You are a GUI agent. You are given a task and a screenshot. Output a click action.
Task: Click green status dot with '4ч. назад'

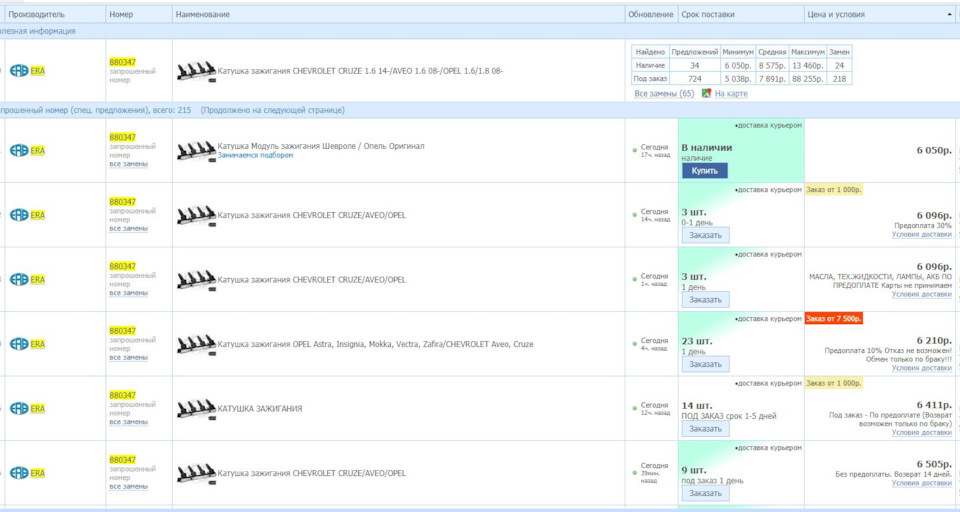pos(635,344)
